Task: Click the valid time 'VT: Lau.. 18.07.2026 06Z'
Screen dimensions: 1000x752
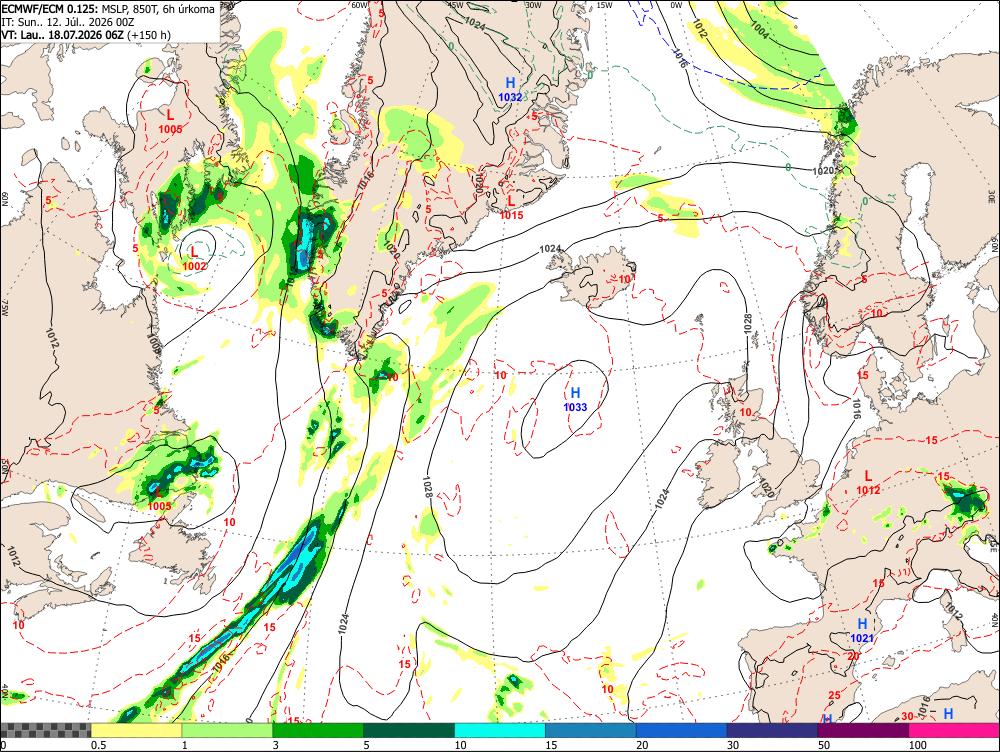Action: pos(62,35)
